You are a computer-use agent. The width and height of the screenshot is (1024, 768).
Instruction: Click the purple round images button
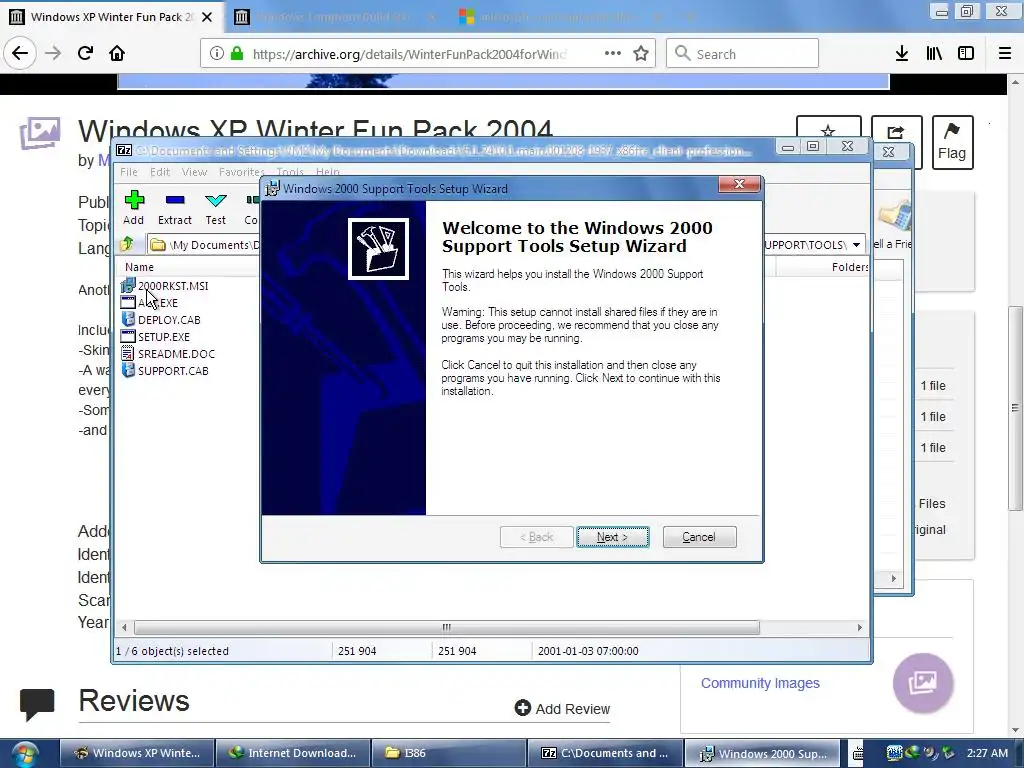pyautogui.click(x=923, y=683)
